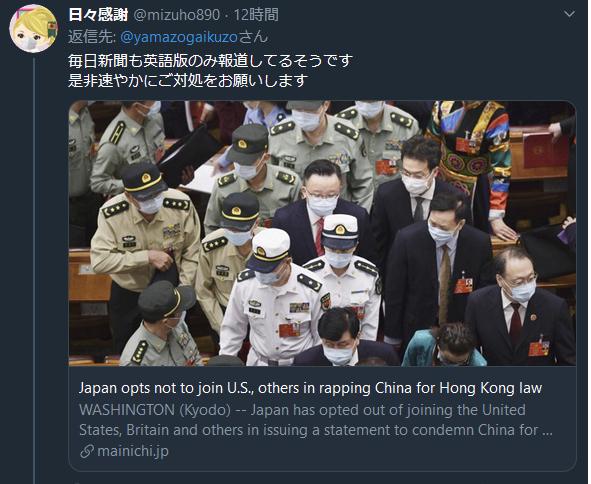Open the 日々感謝 profile avatar
591x484 pixels.
click(x=33, y=29)
